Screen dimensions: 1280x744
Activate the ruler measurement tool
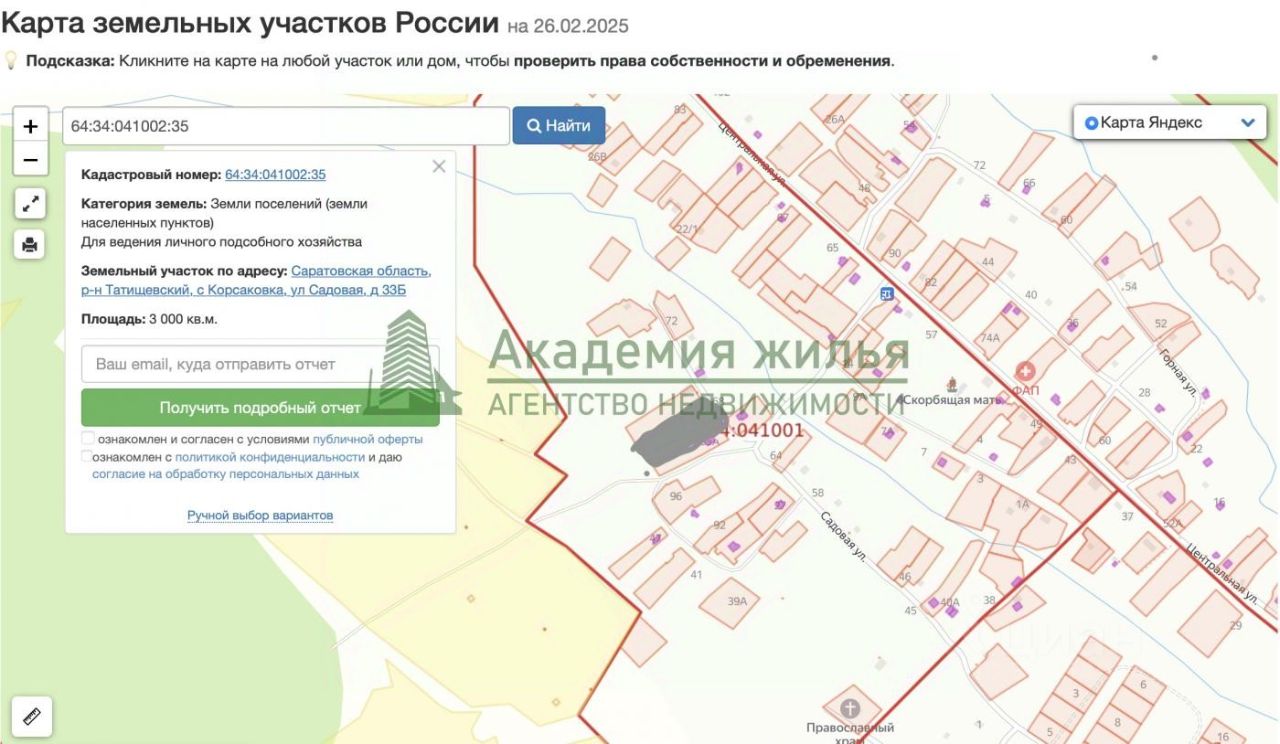click(x=30, y=716)
